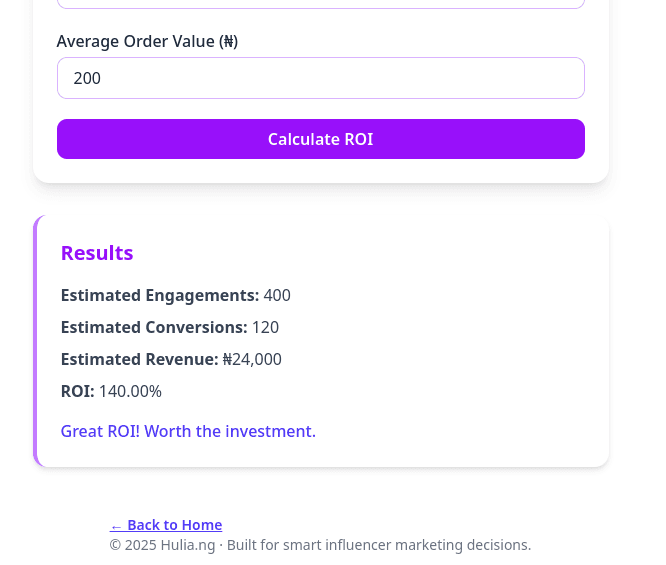Click the revenue amount ₦24,000

pyautogui.click(x=252, y=359)
